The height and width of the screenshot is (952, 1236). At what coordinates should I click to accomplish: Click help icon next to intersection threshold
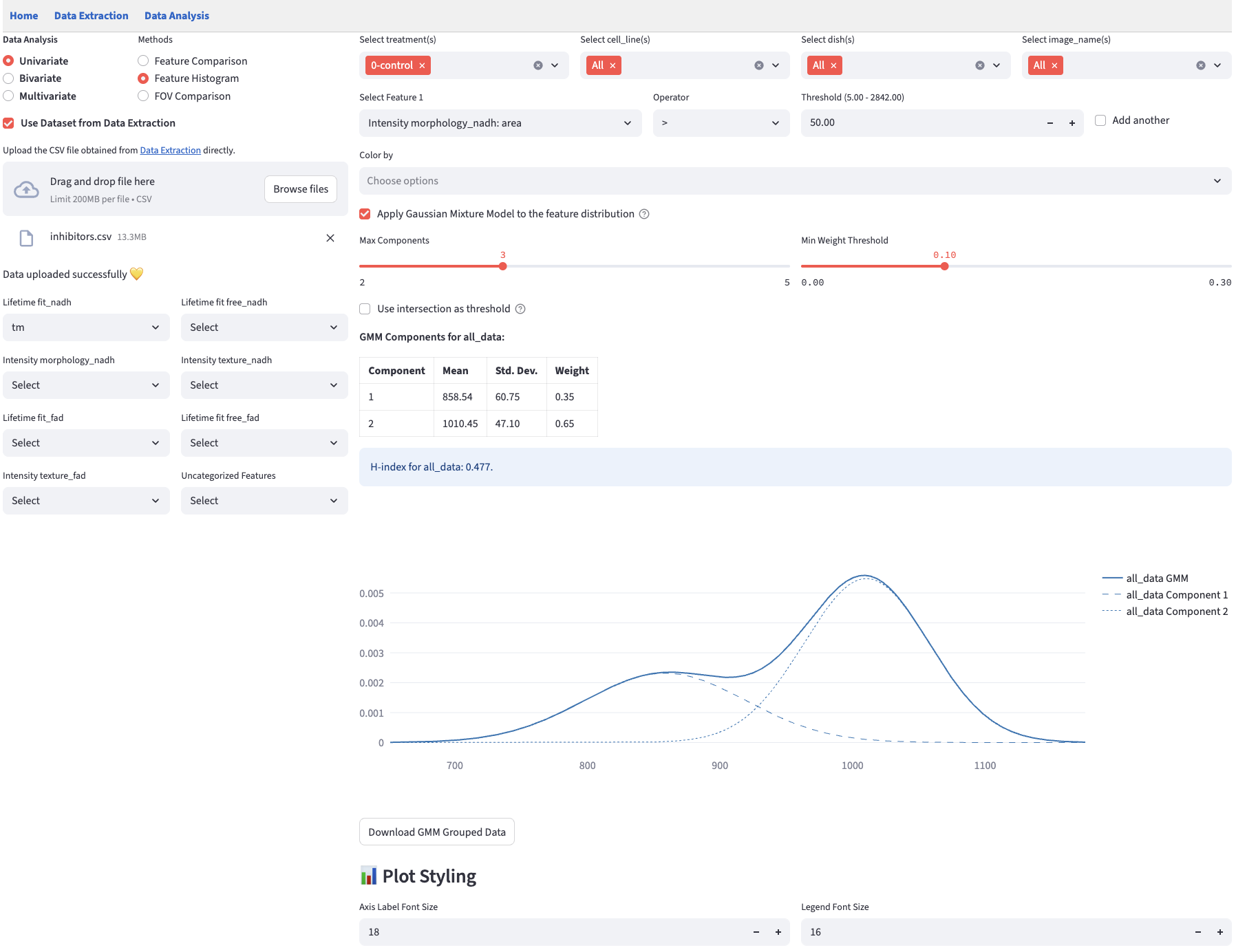pos(520,309)
